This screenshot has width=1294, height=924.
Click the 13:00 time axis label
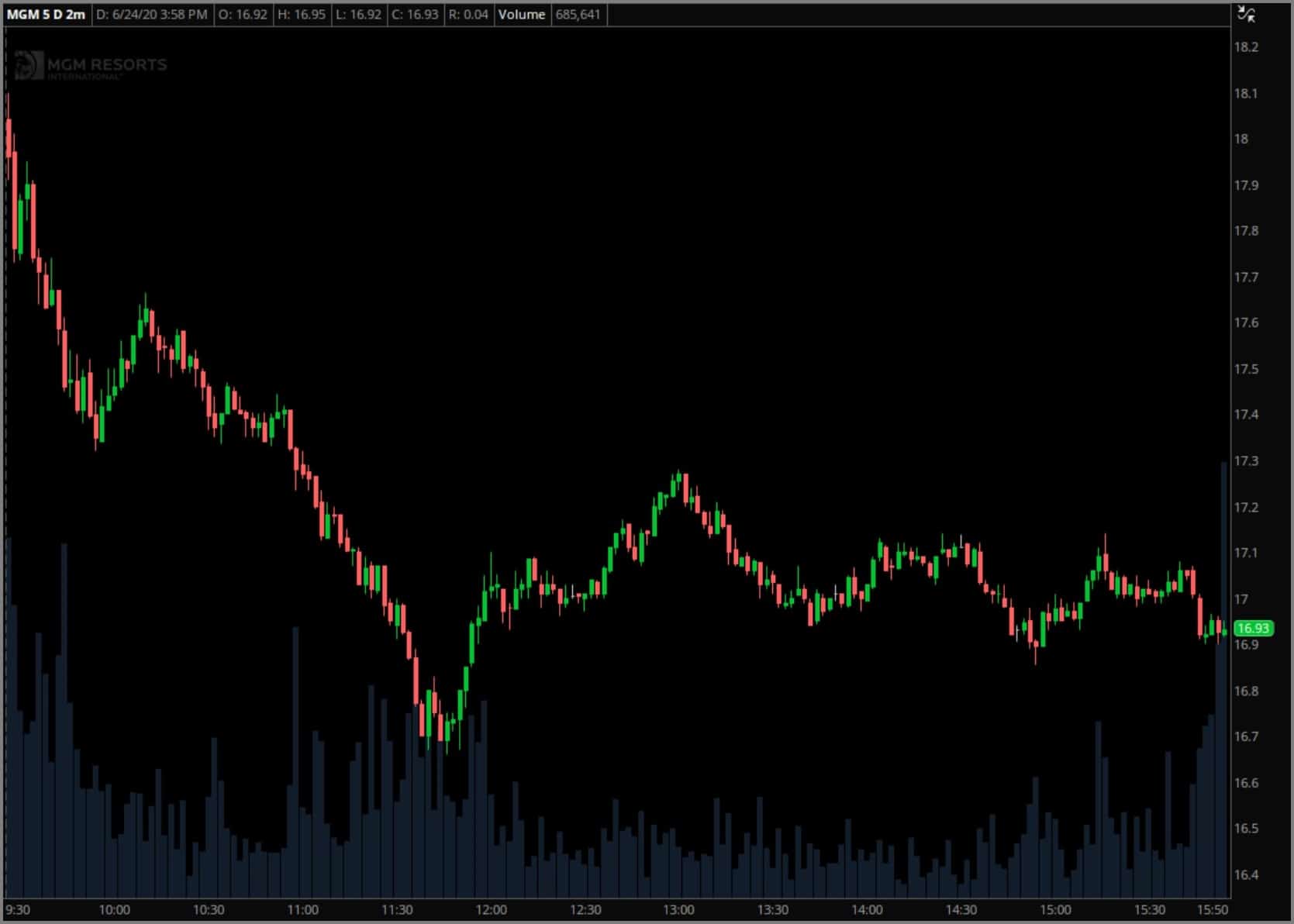point(679,909)
